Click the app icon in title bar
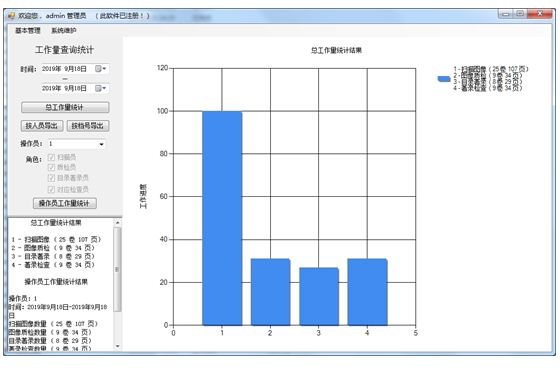Screen dimensions: 560x377 11,16
